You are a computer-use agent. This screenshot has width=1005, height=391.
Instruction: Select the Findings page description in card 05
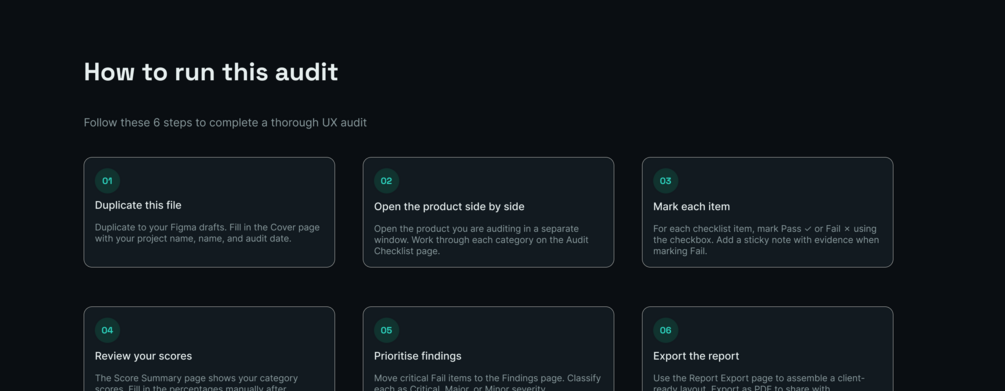(487, 383)
